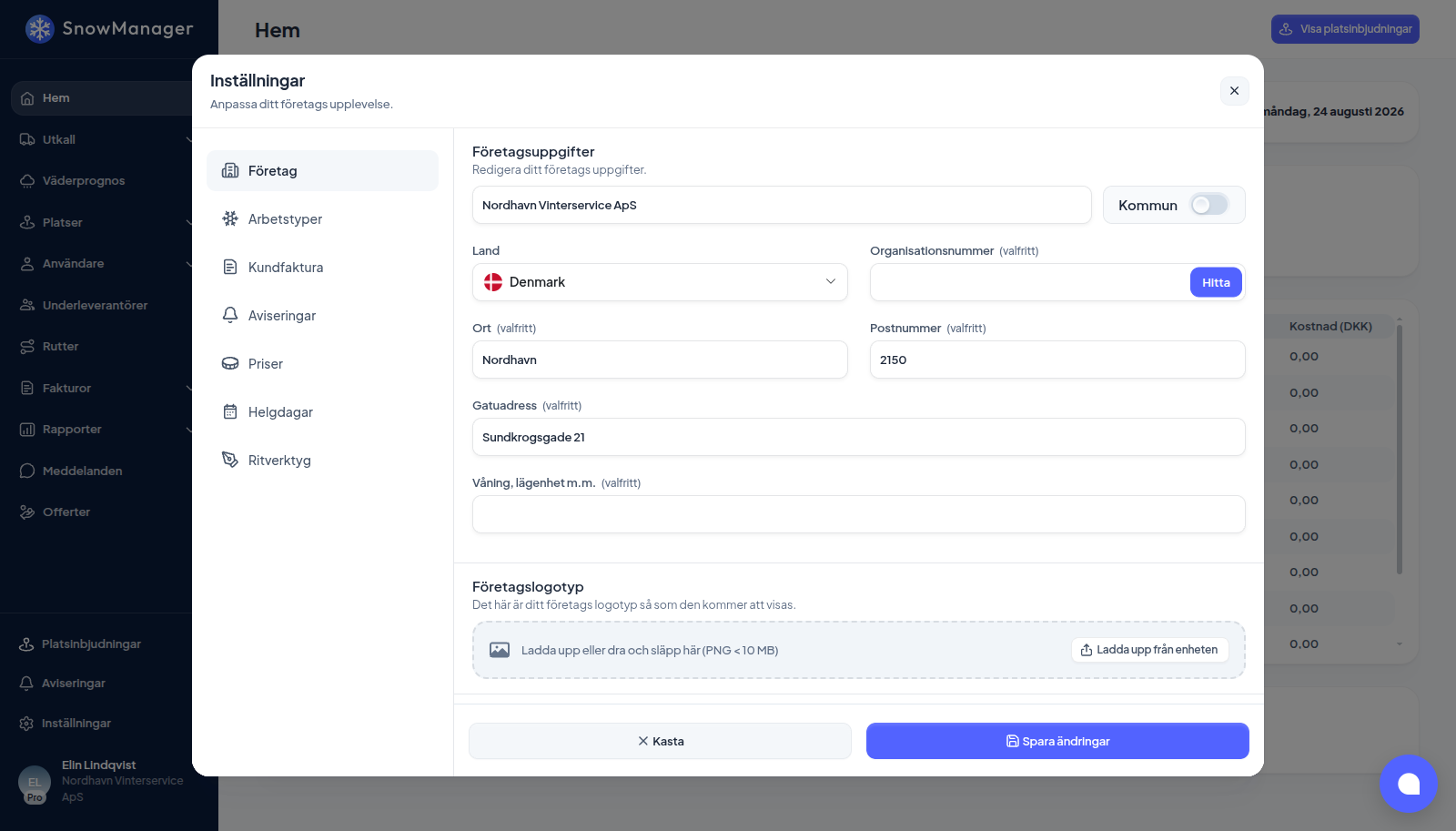Open the Priser settings tab

coord(322,363)
